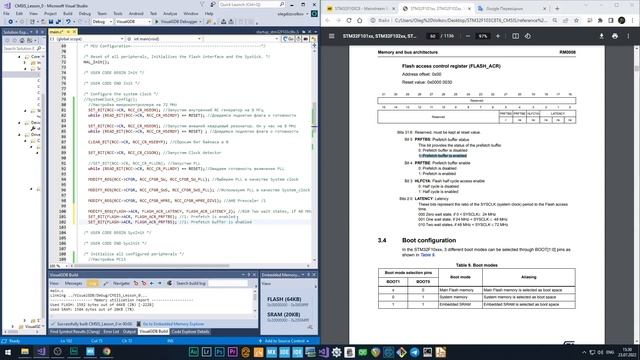Open the Debug menu

[84, 13]
